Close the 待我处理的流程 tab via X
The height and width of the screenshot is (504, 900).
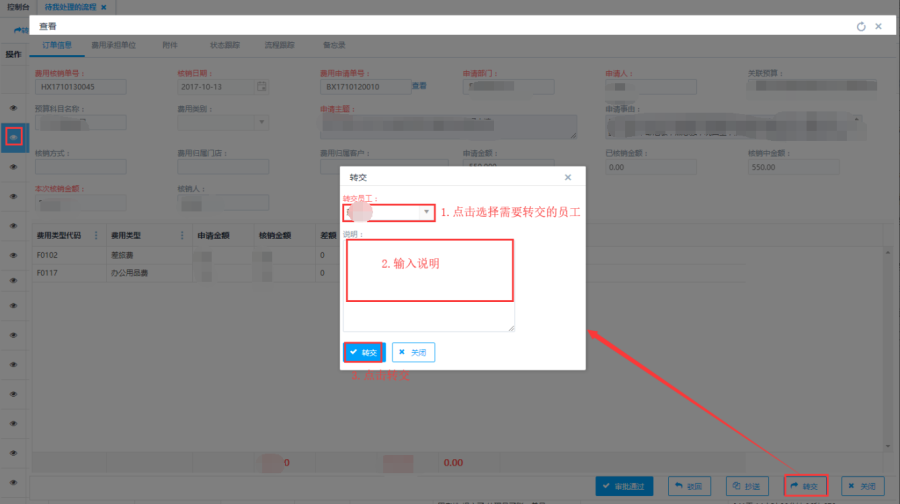click(103, 7)
